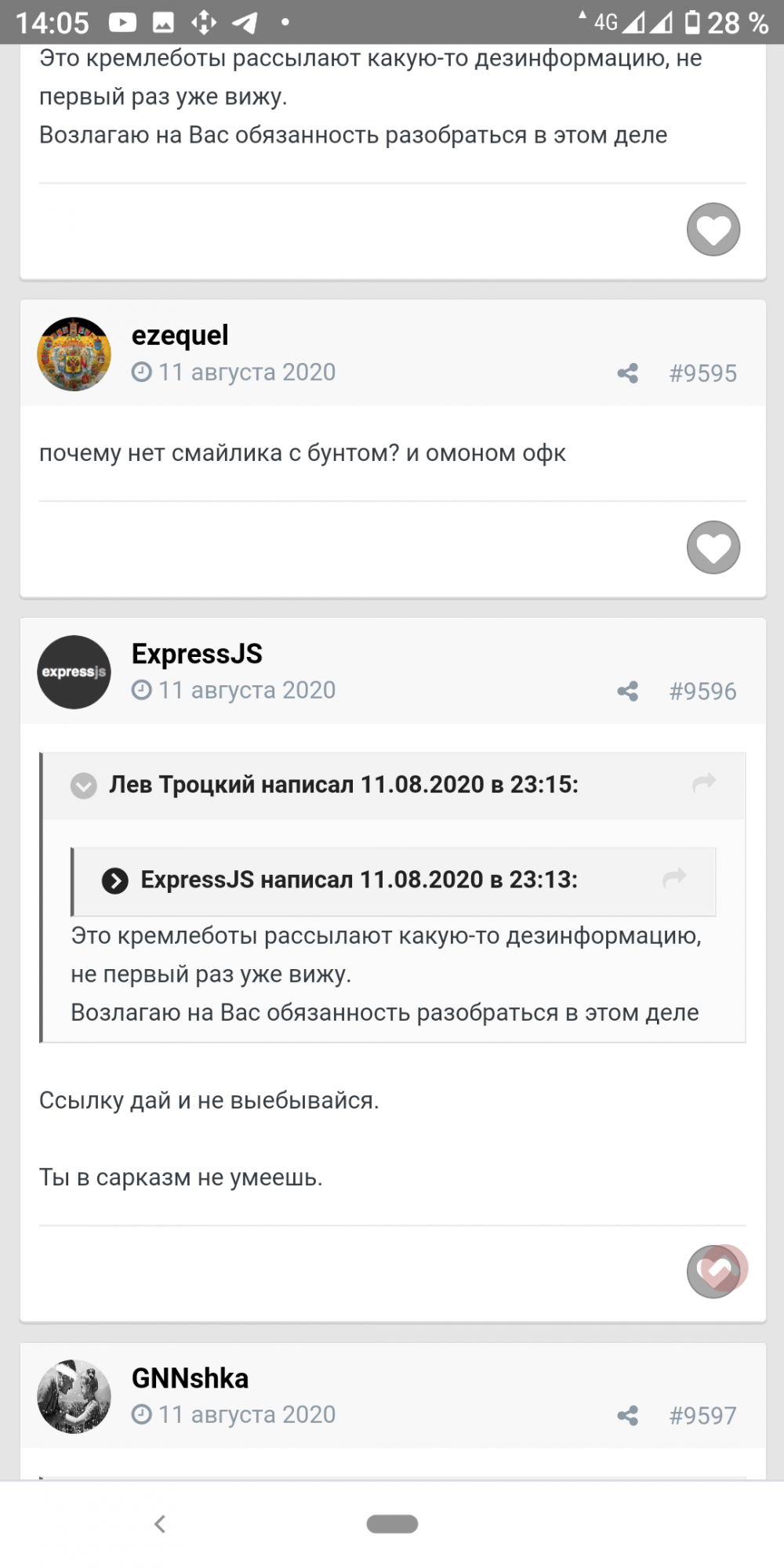Jump to Лев Троцкий's original post arrow
The height and width of the screenshot is (1568, 784).
[704, 783]
